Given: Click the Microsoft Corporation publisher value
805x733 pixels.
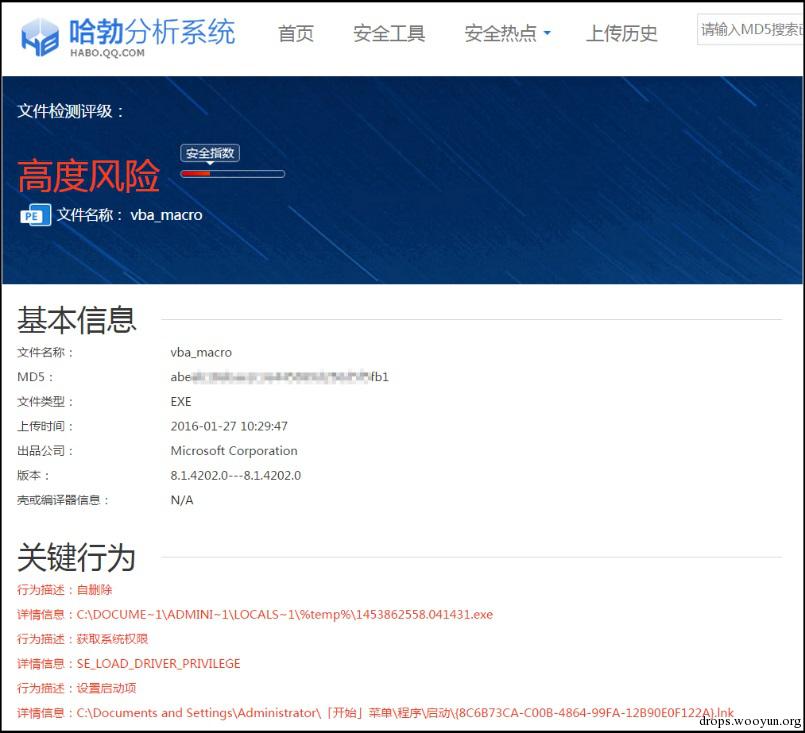Looking at the screenshot, I should point(234,451).
